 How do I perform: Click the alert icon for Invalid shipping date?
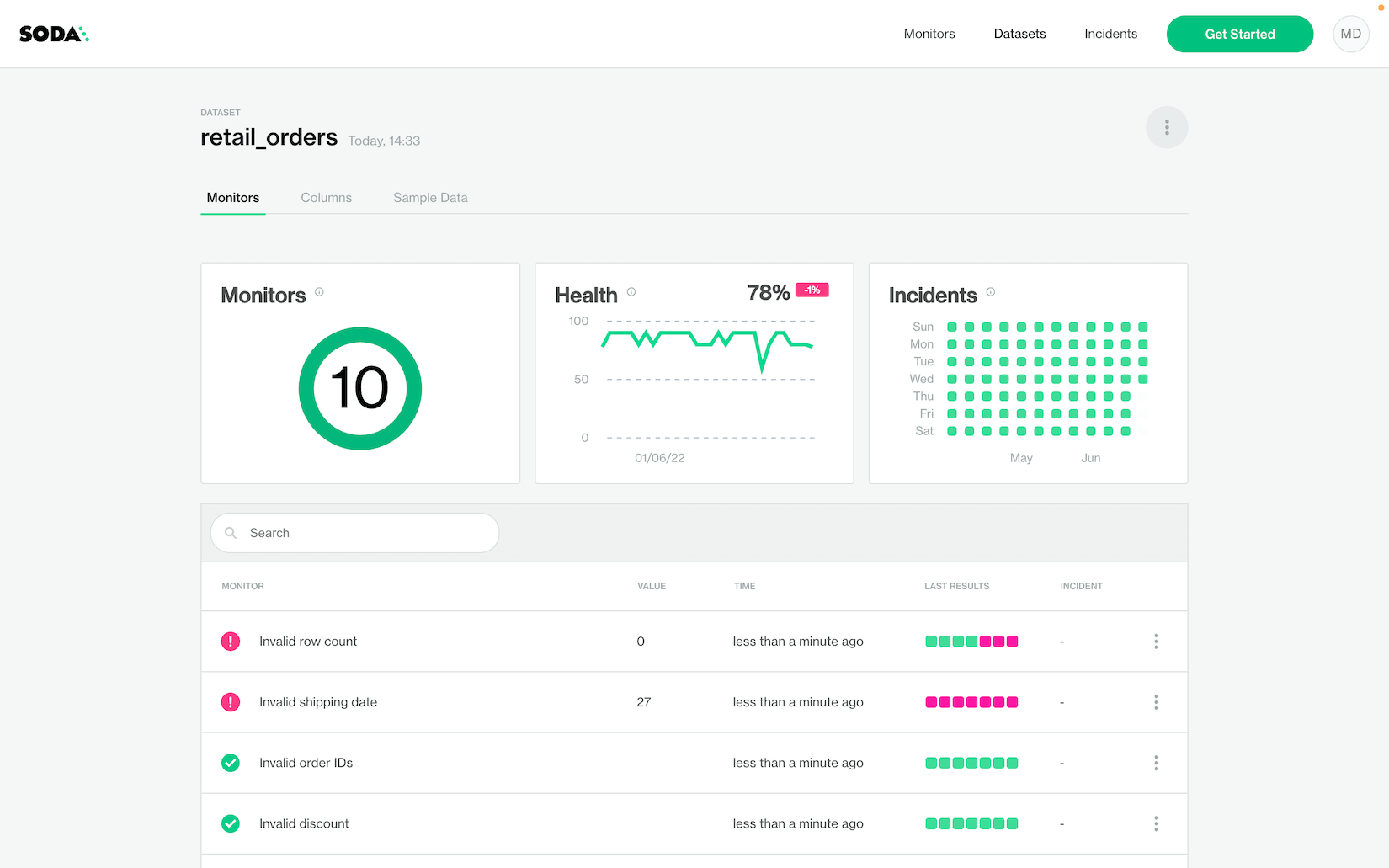(231, 702)
